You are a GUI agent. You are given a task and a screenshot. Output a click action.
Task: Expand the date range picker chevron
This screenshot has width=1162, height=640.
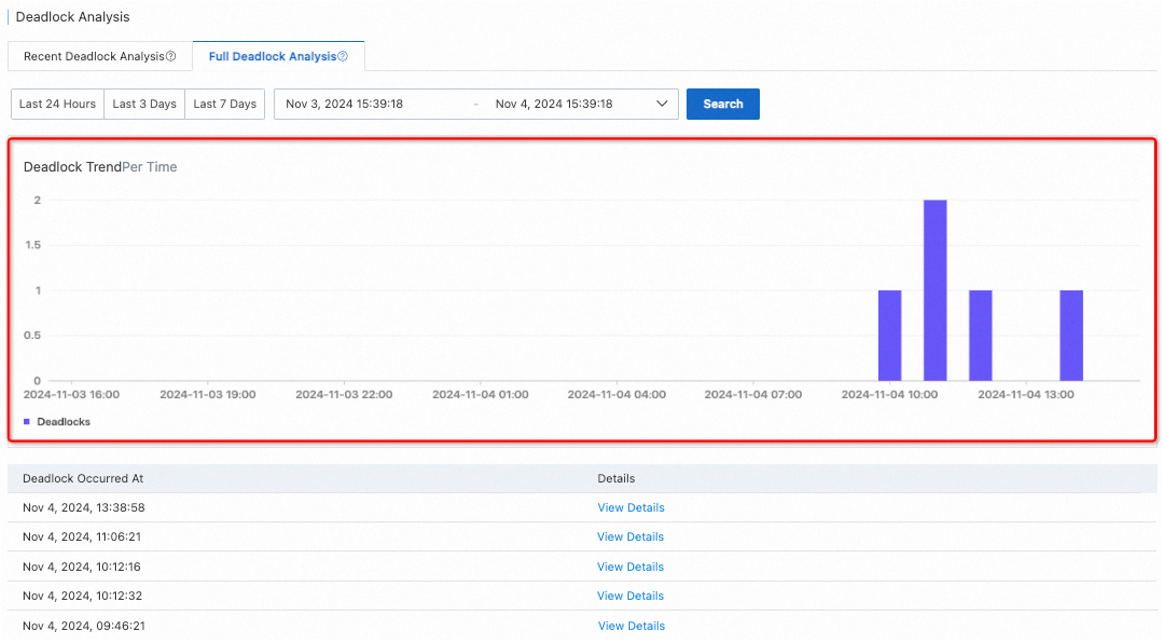(x=662, y=104)
